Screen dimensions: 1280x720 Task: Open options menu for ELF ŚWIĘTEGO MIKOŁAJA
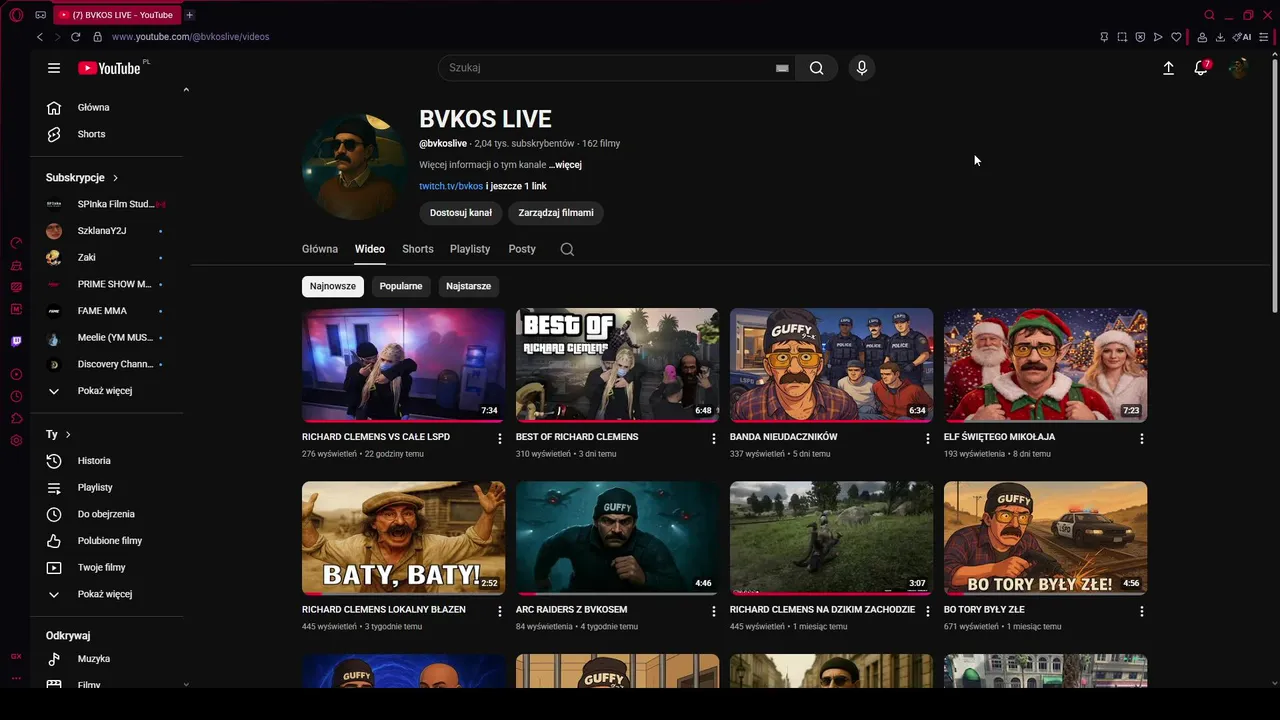pos(1142,439)
